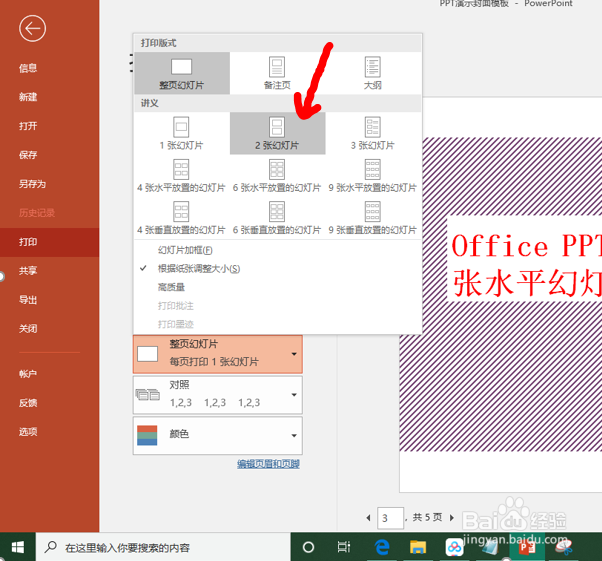Go back using the circled arrow

(x=33, y=28)
